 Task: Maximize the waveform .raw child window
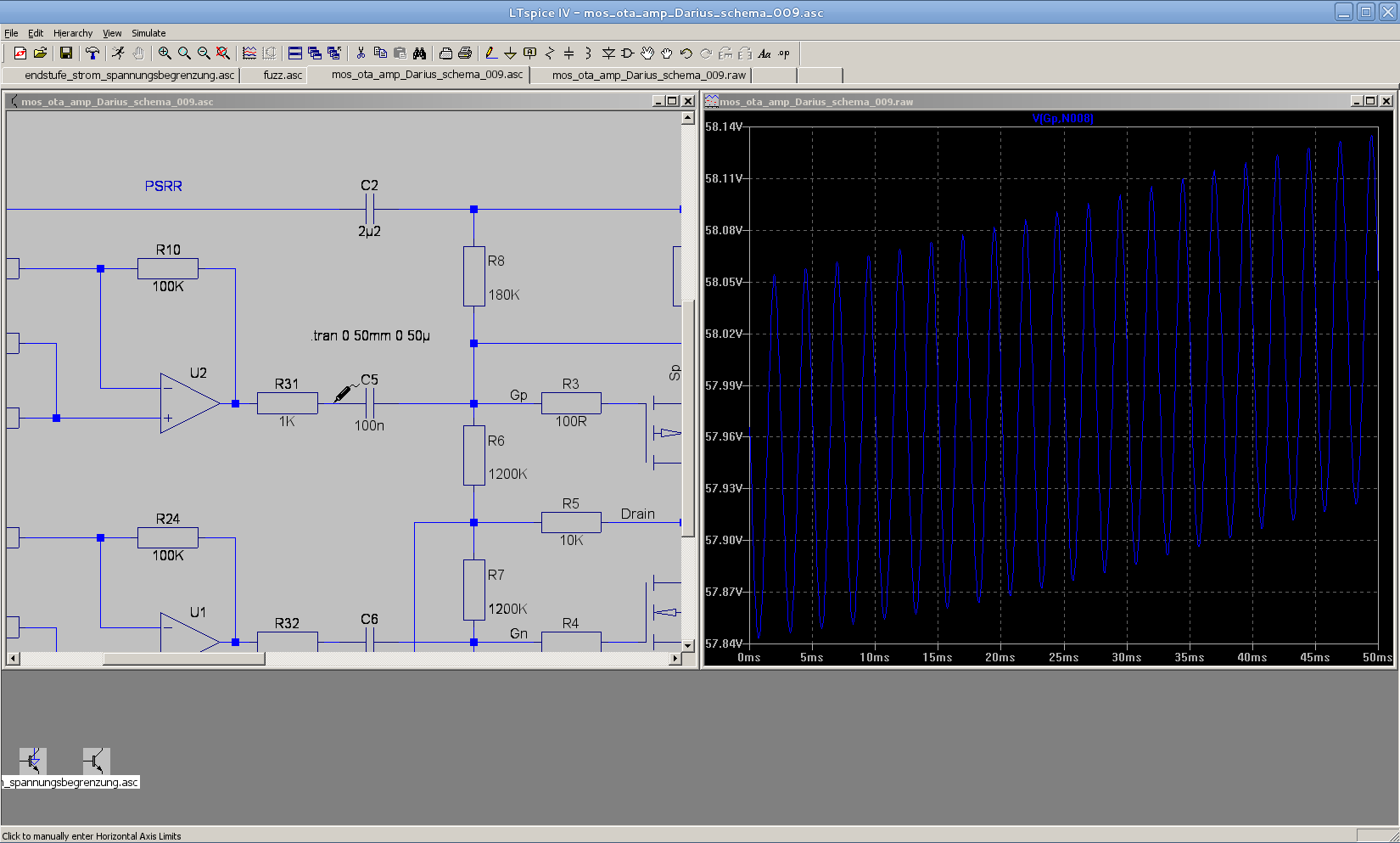tap(1371, 101)
